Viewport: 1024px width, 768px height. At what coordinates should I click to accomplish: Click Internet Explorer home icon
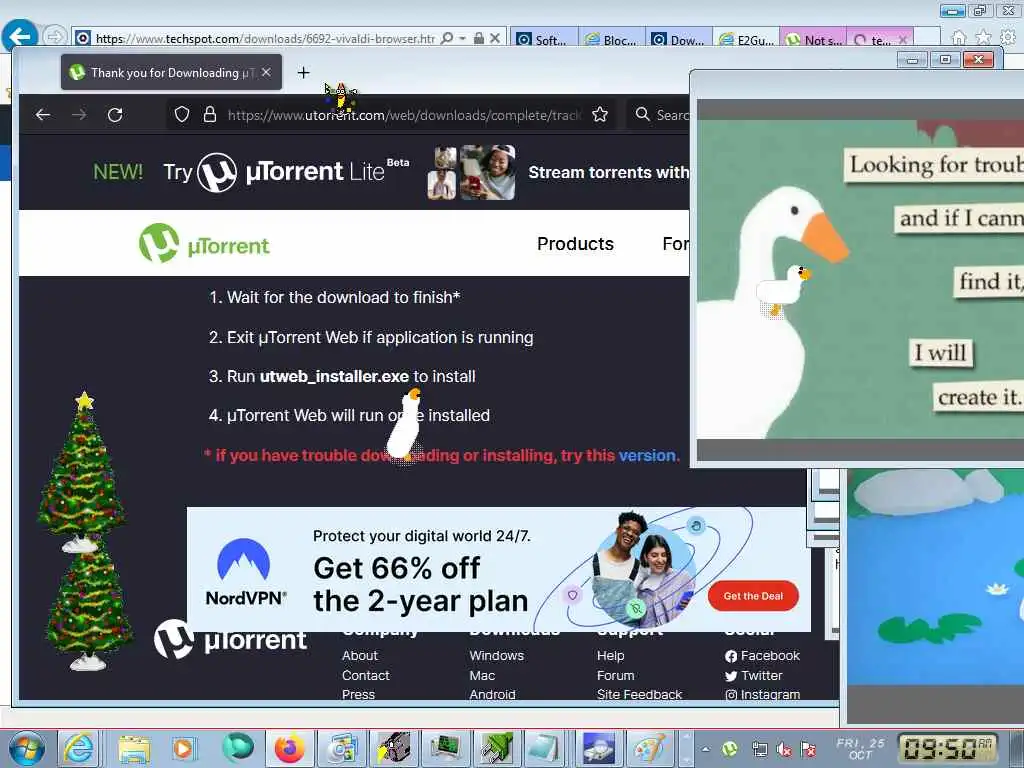(x=958, y=38)
